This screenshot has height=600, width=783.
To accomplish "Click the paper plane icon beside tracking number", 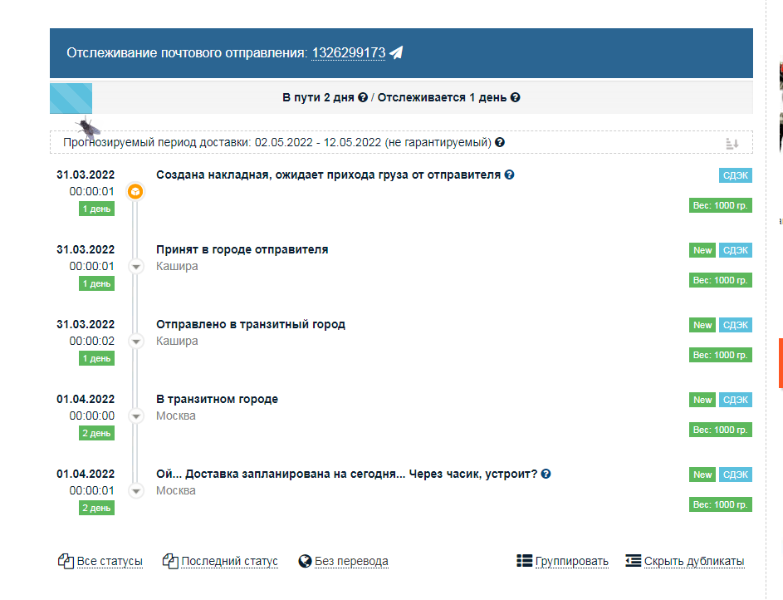I will coord(397,53).
